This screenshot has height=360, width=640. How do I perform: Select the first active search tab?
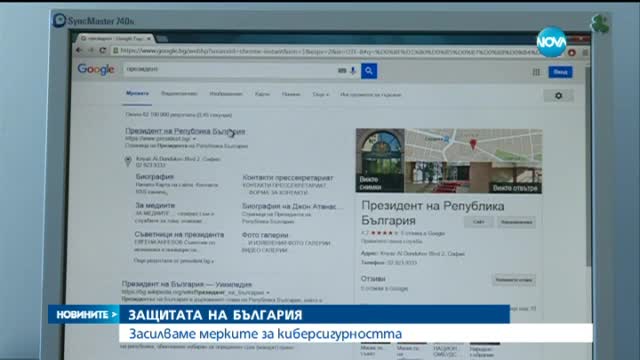pyautogui.click(x=137, y=93)
